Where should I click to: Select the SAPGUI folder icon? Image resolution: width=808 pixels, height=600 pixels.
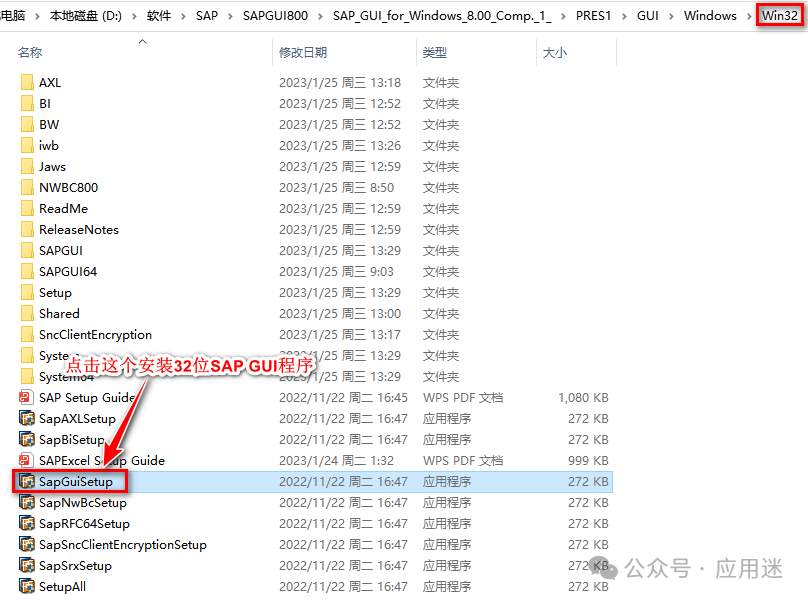coord(27,251)
